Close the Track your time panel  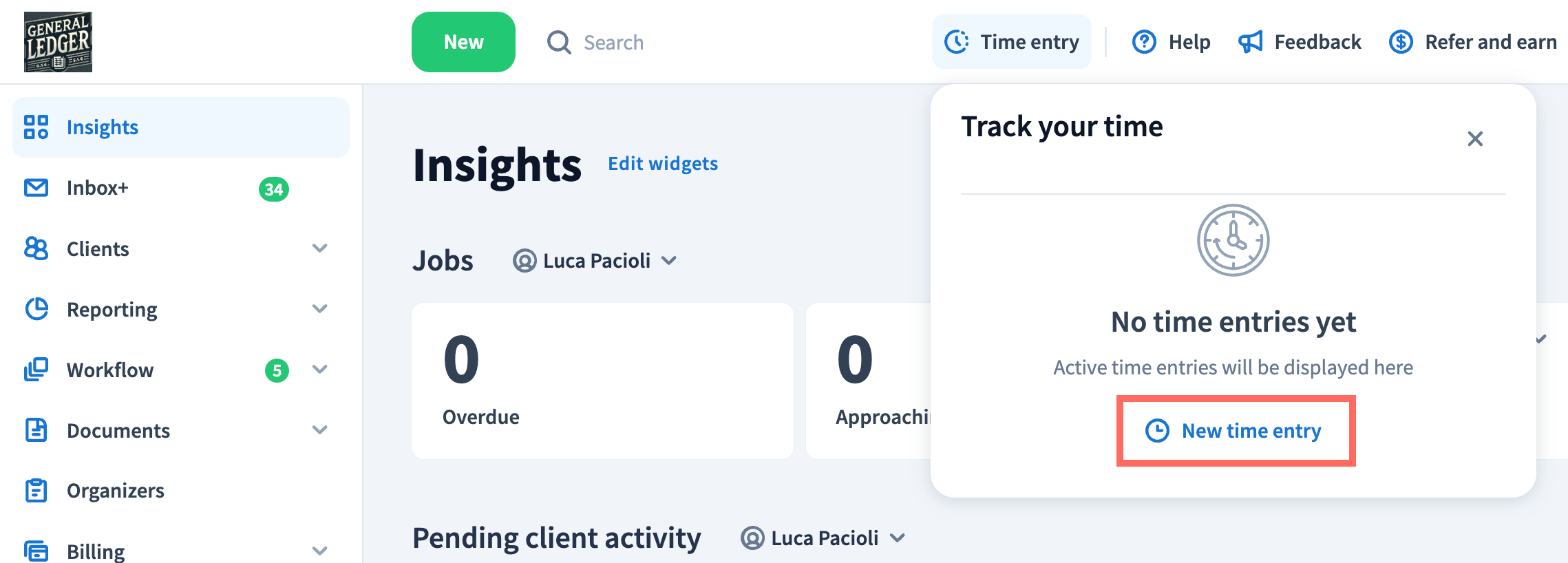pyautogui.click(x=1474, y=139)
